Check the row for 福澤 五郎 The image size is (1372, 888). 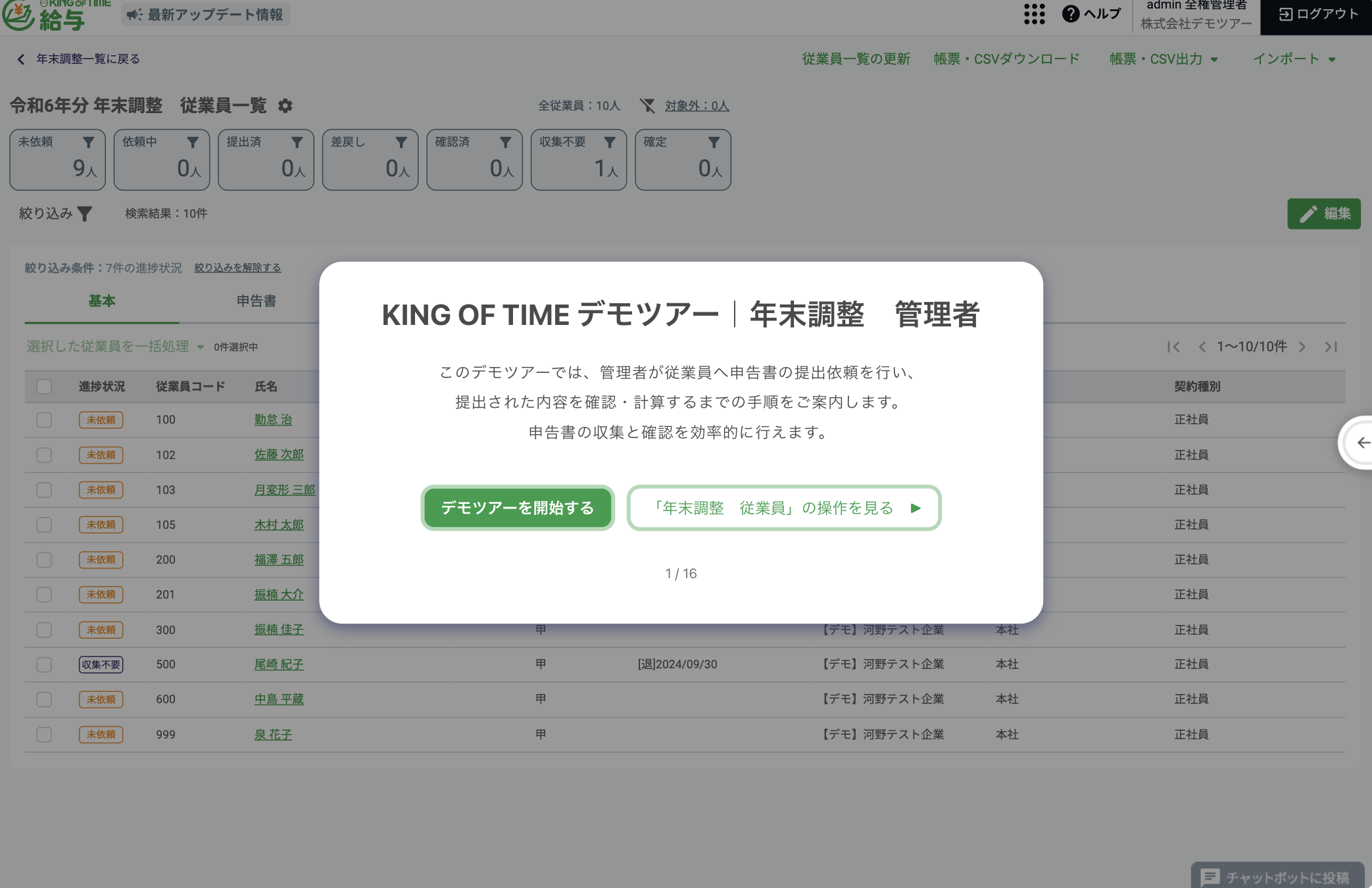click(44, 560)
